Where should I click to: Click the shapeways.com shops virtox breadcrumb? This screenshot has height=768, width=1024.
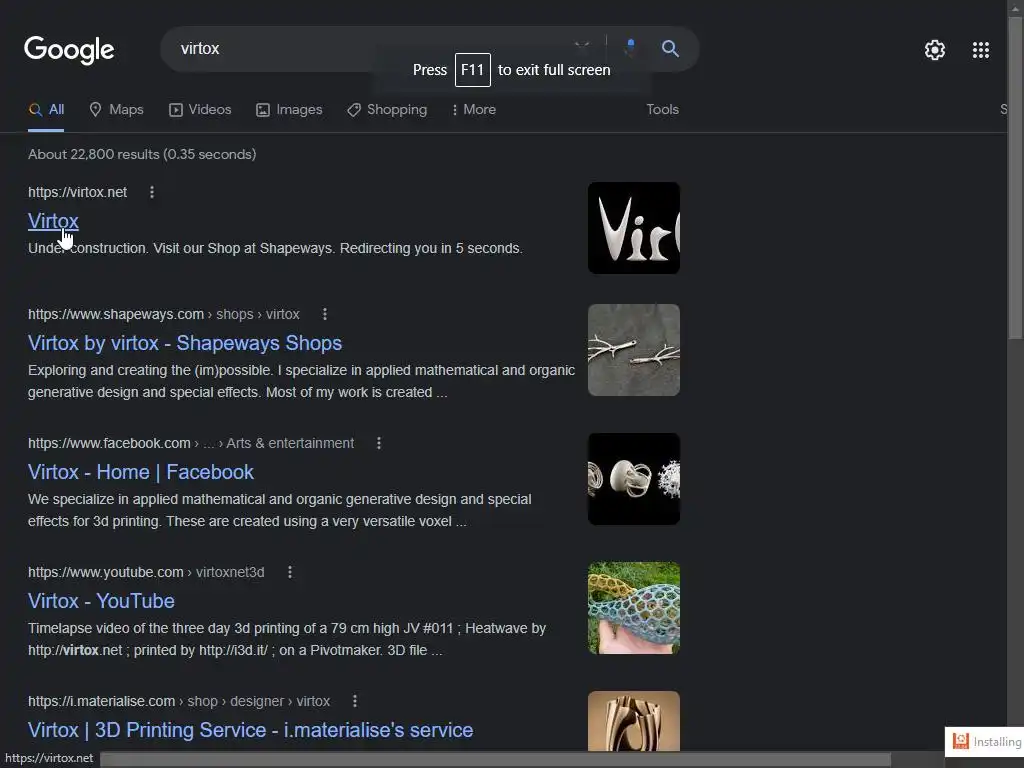coord(163,314)
